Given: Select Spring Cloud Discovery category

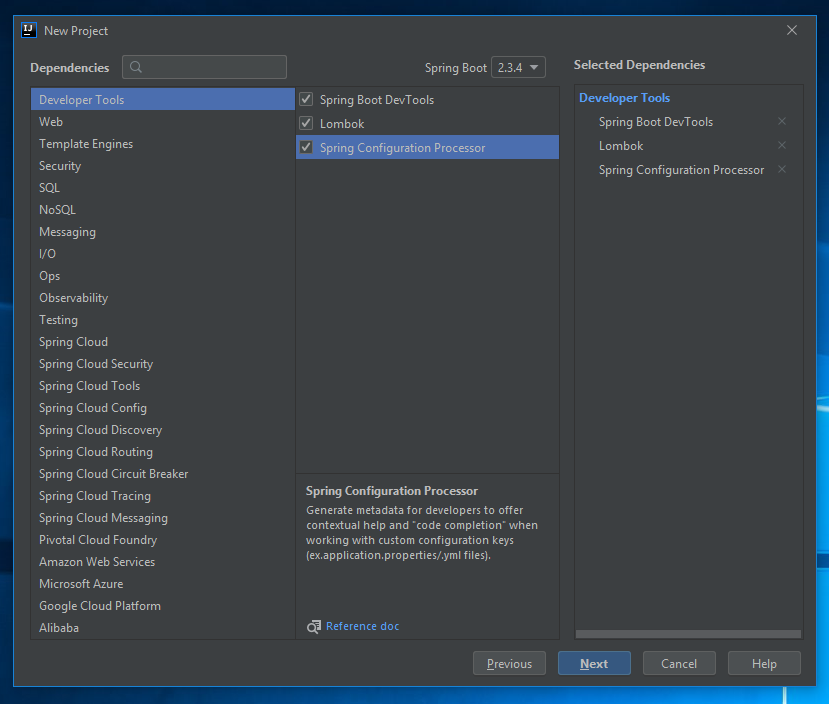Looking at the screenshot, I should (x=163, y=430).
